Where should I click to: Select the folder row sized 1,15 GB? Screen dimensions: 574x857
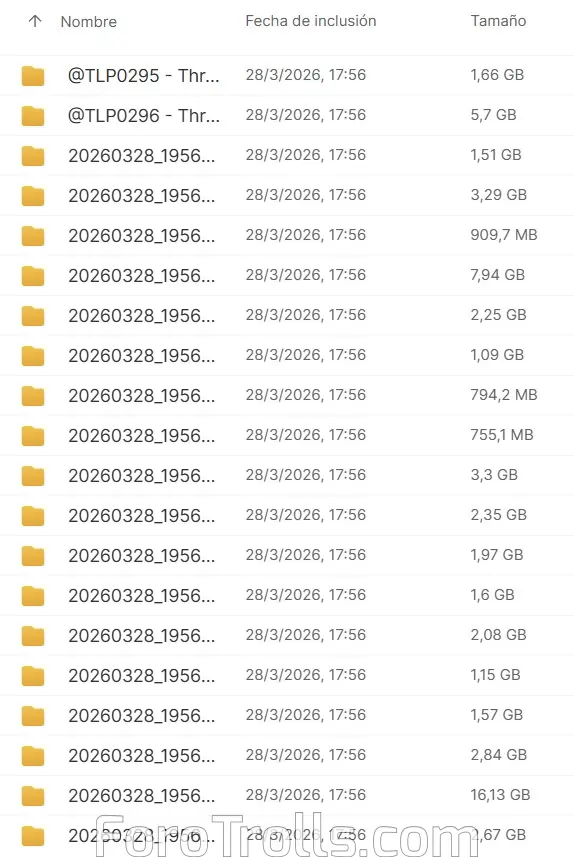[287, 676]
